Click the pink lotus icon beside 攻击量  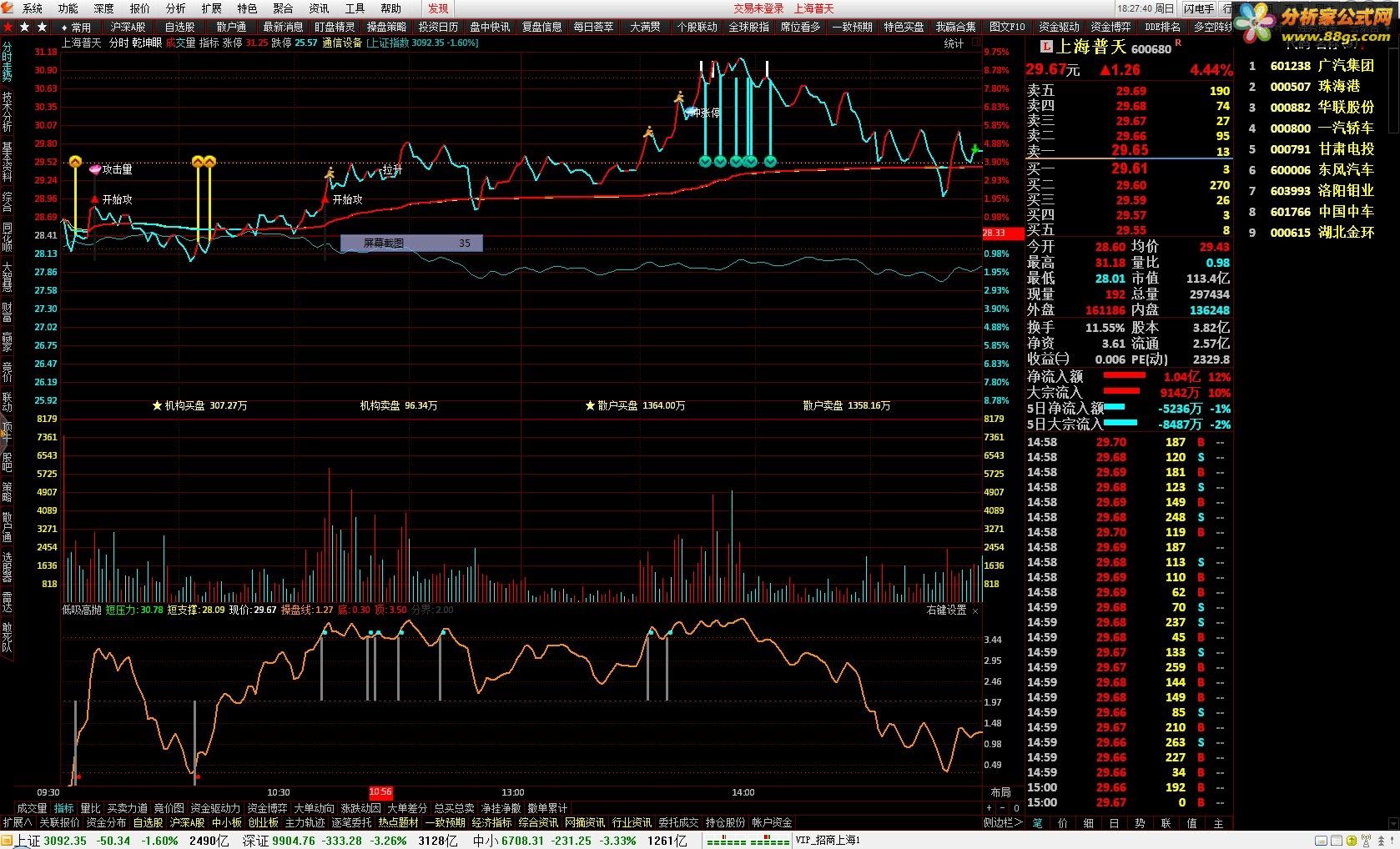95,169
